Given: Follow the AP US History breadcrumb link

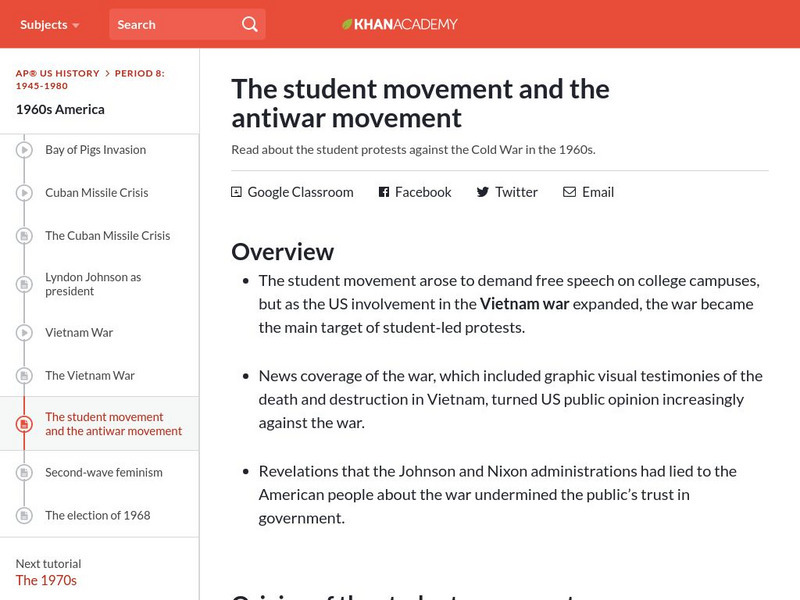Looking at the screenshot, I should (x=58, y=73).
